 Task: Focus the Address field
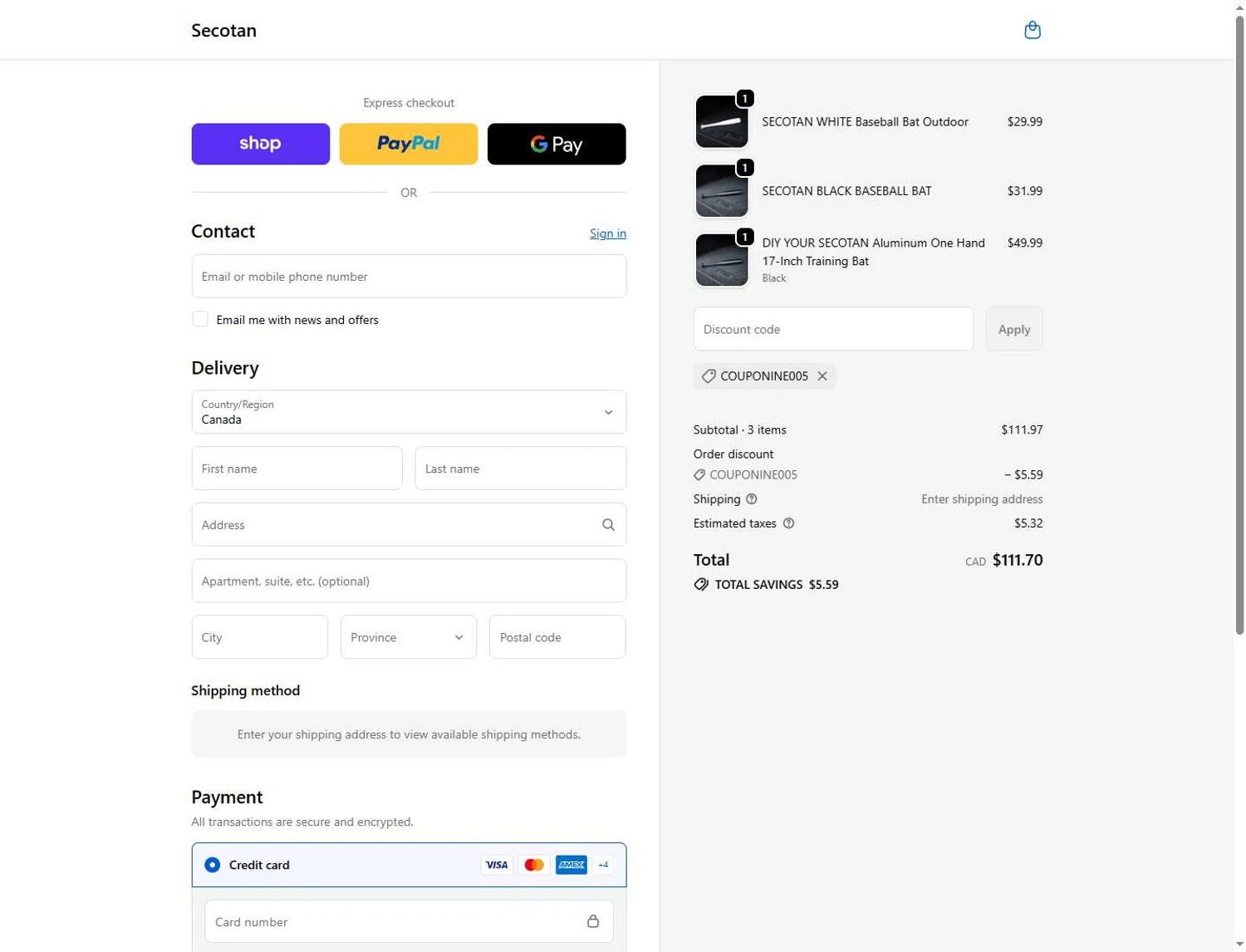pyautogui.click(x=409, y=525)
